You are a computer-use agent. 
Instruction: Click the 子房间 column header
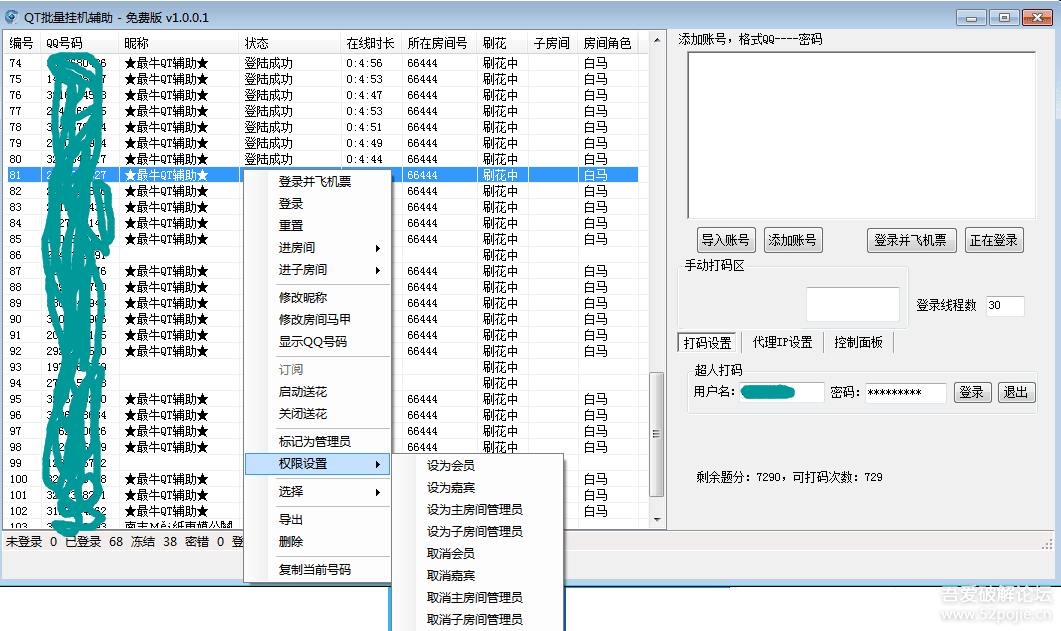coord(552,43)
